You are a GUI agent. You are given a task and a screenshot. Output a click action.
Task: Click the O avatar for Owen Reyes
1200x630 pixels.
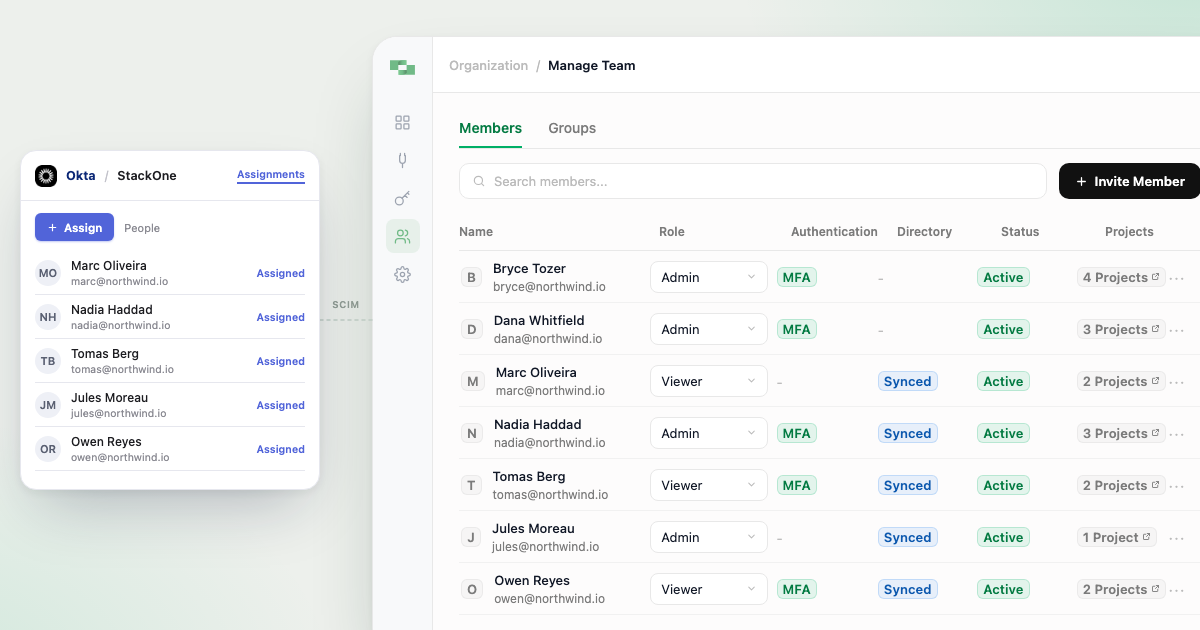(x=471, y=590)
